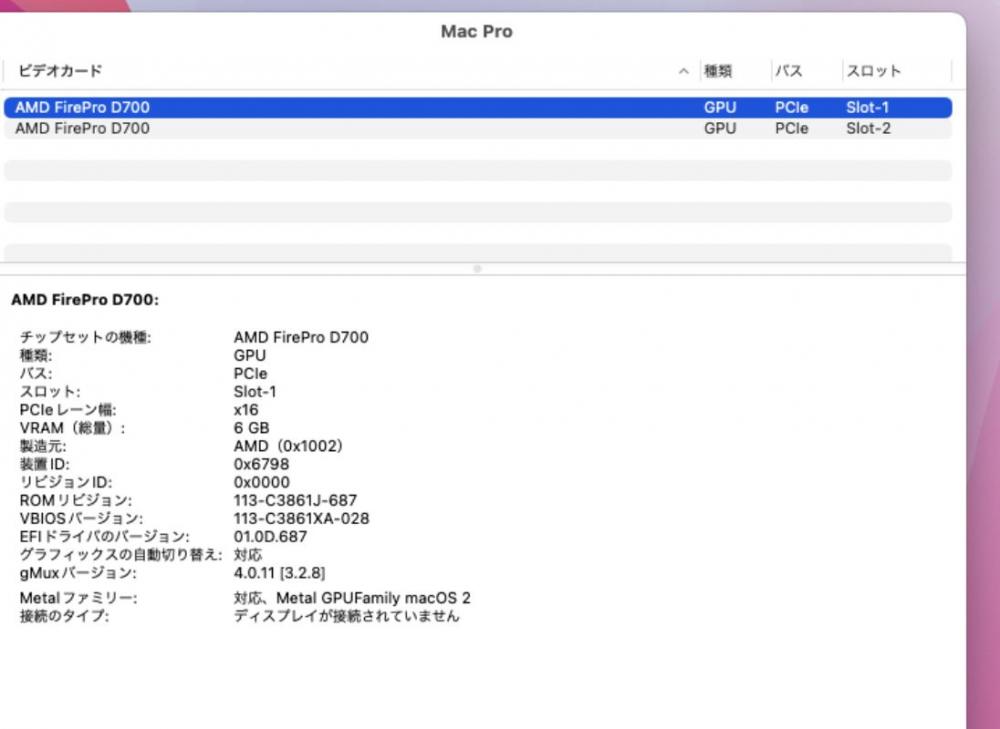Click the グラフィックスの自動切り替え label

pyautogui.click(x=121, y=554)
